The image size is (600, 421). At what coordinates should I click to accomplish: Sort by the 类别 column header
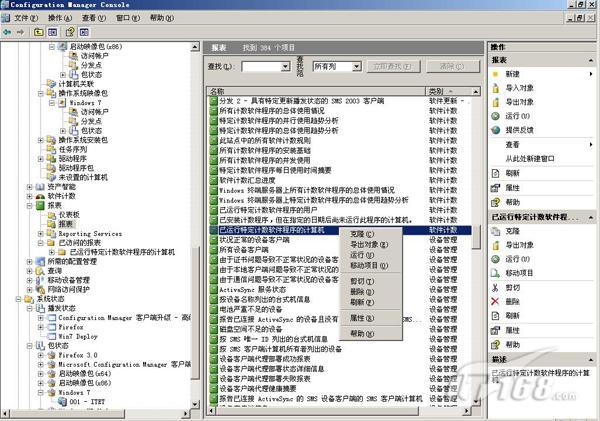coord(448,91)
